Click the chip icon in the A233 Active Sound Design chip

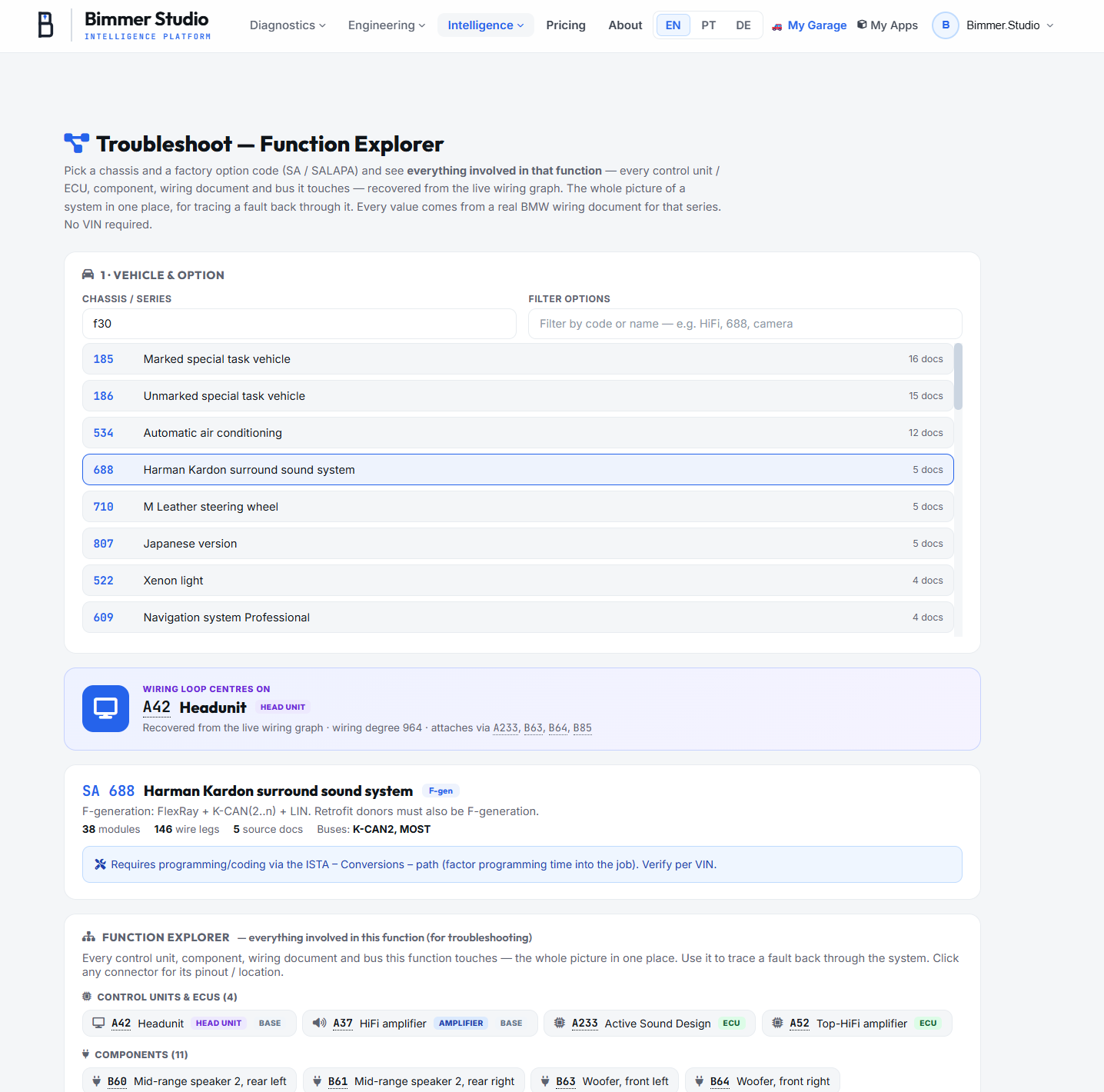coord(560,1023)
